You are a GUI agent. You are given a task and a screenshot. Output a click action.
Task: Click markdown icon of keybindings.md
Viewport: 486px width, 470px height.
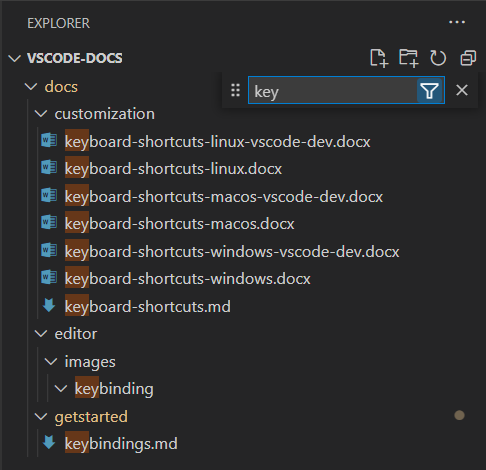49,442
